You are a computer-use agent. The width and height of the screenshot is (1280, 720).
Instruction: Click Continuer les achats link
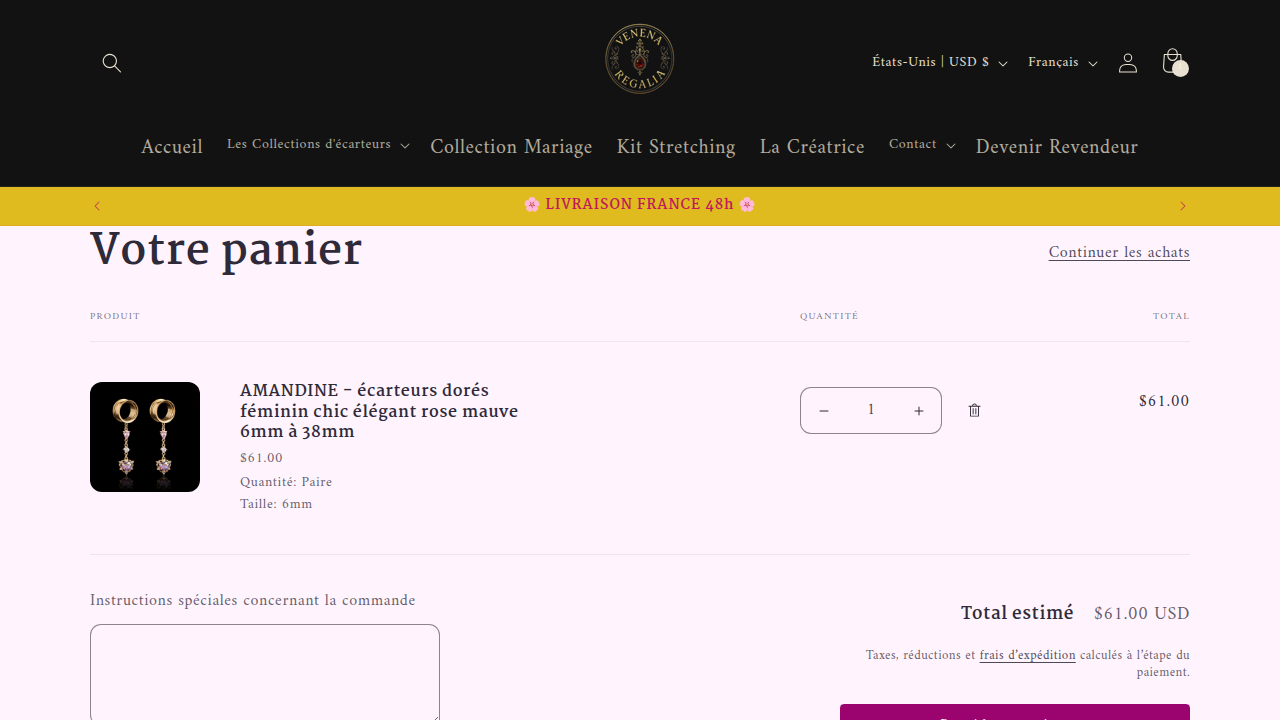coord(1119,252)
